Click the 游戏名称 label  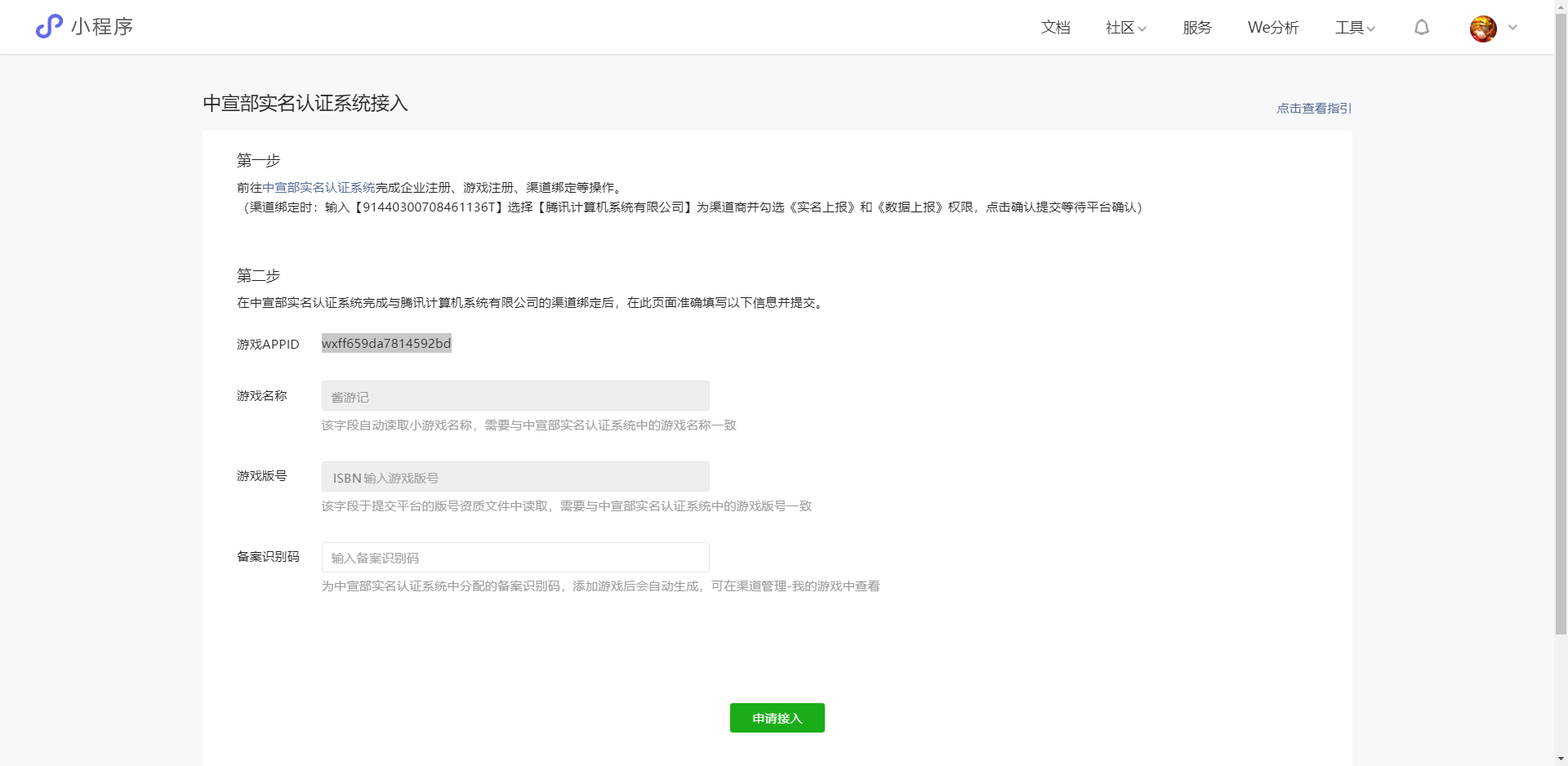[261, 396]
